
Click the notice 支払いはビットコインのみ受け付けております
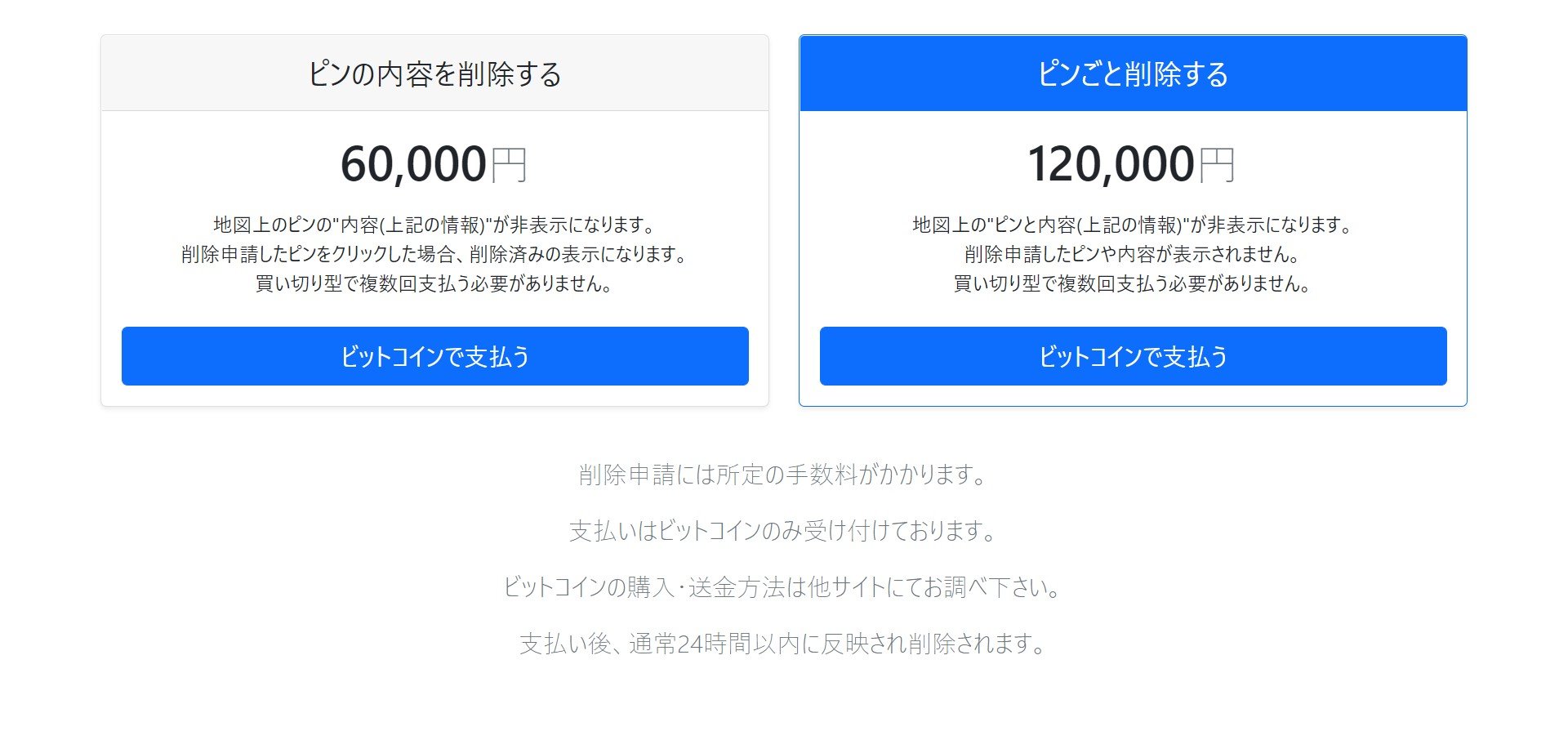pyautogui.click(x=784, y=531)
